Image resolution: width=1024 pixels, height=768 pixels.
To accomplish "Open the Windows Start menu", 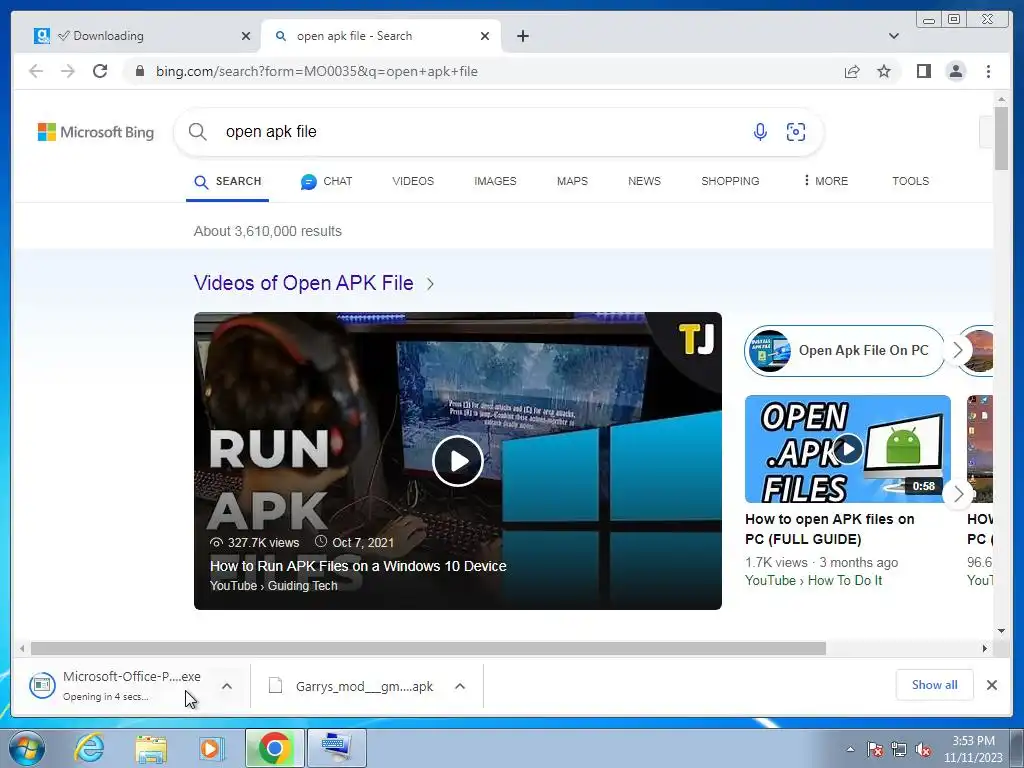I will point(27,748).
